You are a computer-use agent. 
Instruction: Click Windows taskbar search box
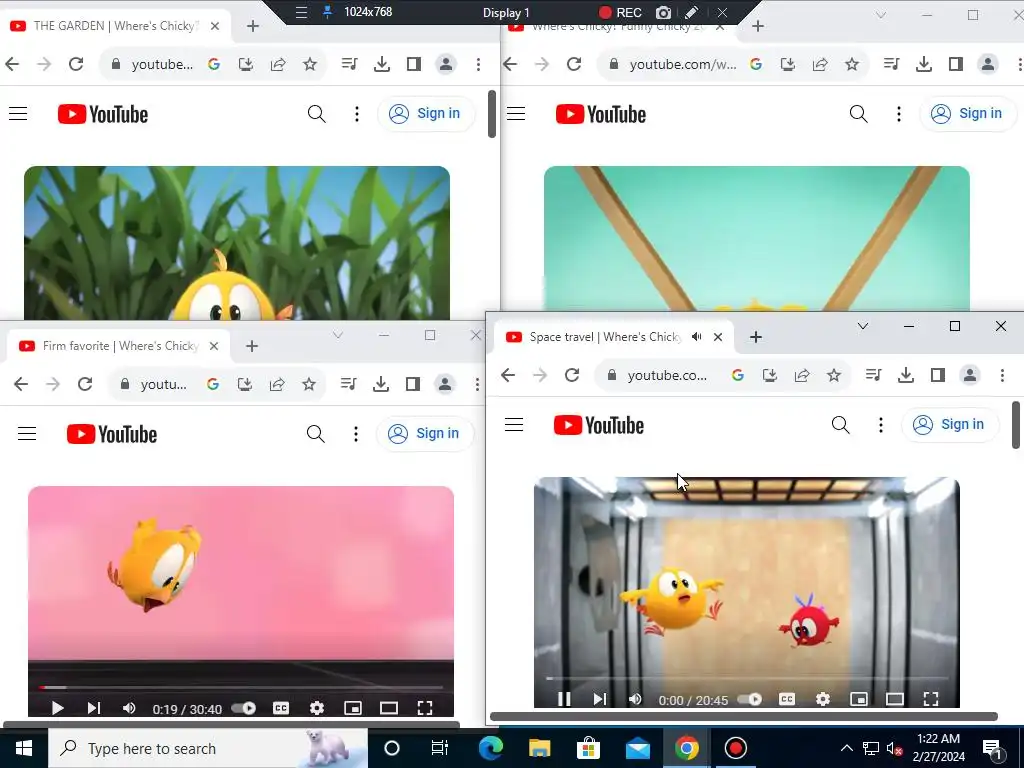click(208, 748)
